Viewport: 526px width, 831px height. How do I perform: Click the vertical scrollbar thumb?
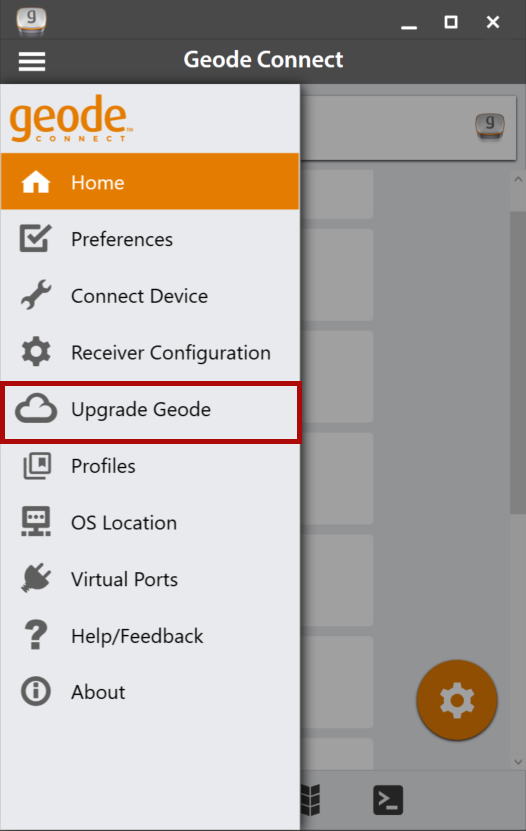pos(518,363)
